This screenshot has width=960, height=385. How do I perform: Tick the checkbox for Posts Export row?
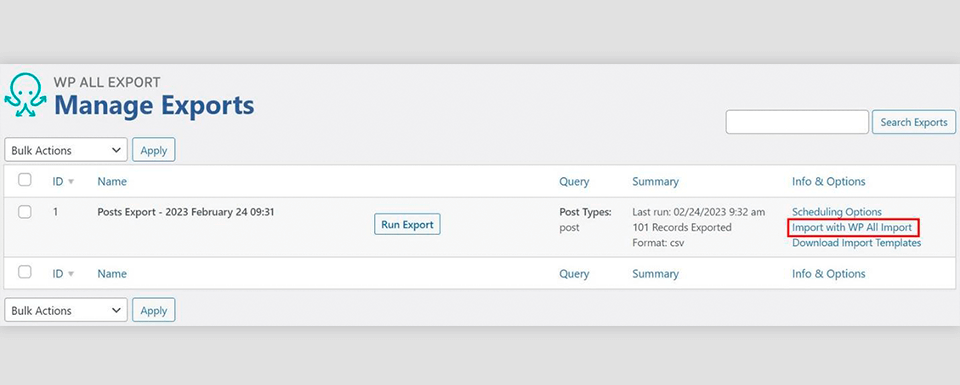click(24, 212)
